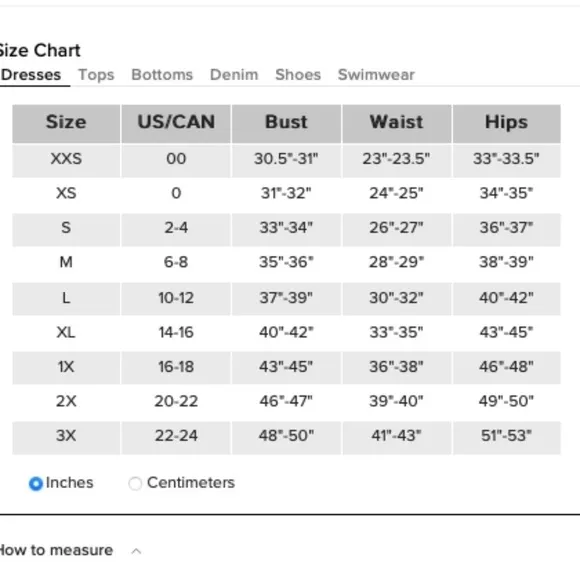This screenshot has height=580, width=580.
Task: Click the How to measure heading
Action: [x=56, y=550]
